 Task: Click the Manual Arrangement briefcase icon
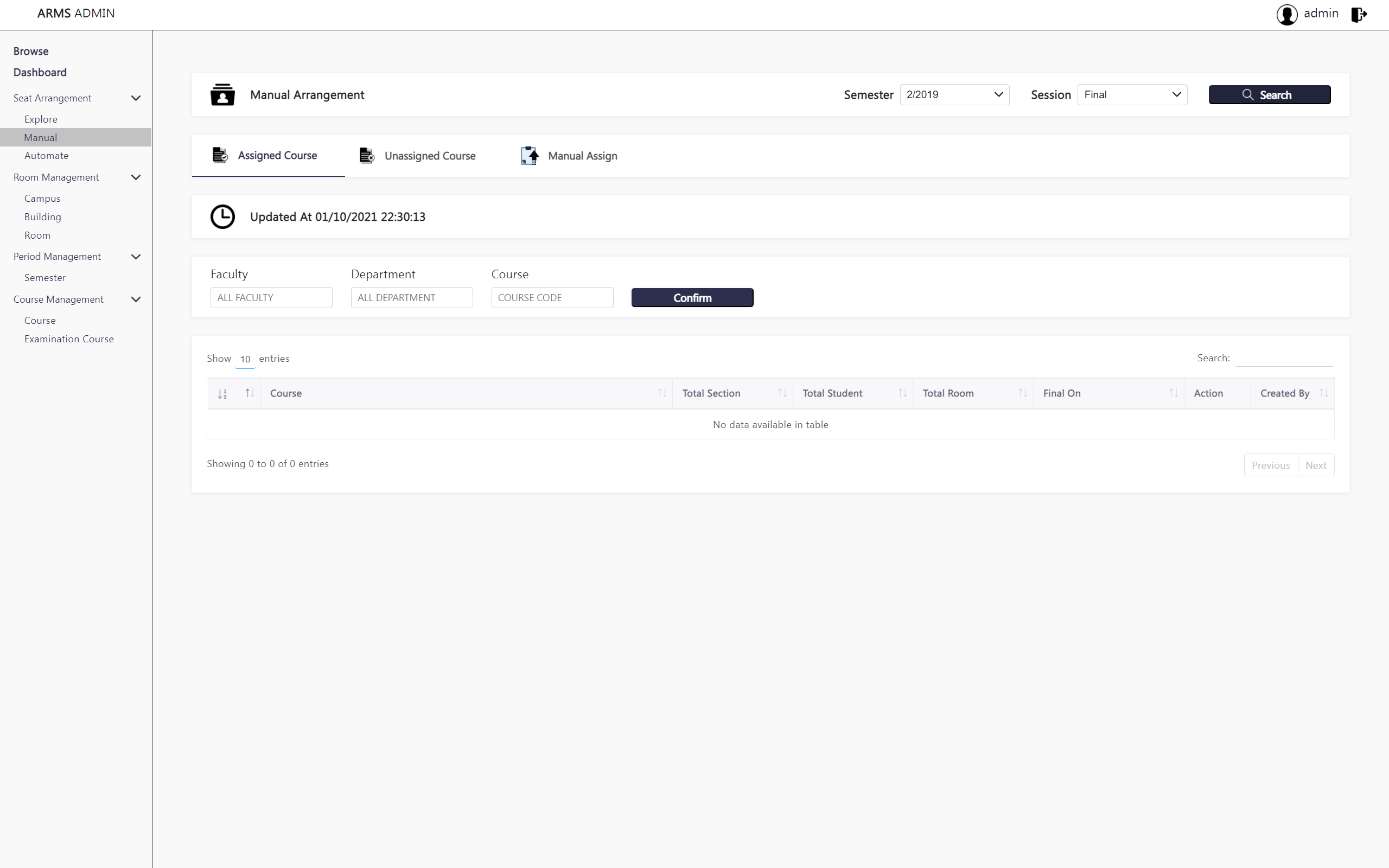(x=222, y=95)
